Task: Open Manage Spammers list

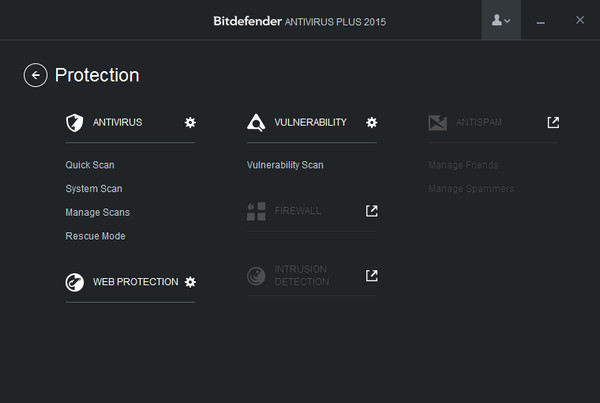Action: pyautogui.click(x=471, y=189)
